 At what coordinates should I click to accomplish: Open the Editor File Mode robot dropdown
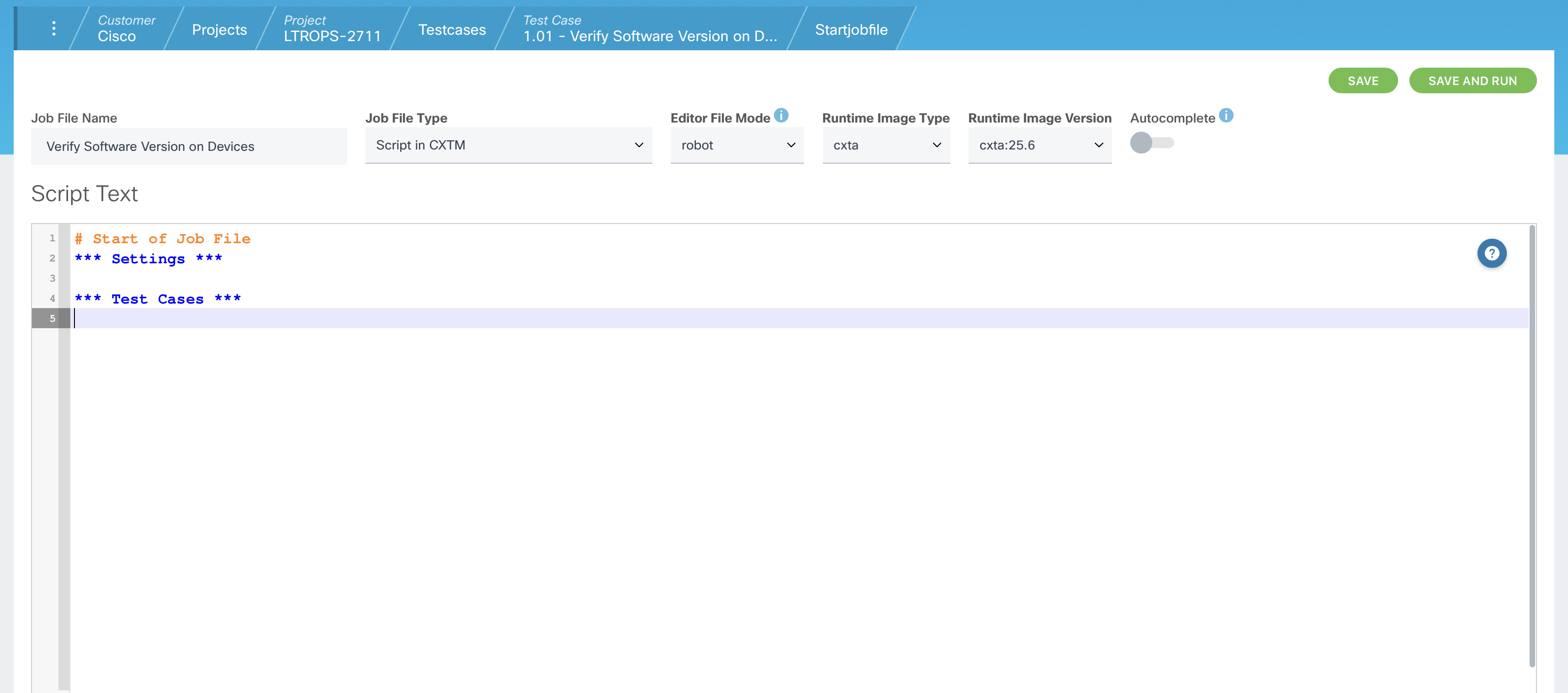736,145
